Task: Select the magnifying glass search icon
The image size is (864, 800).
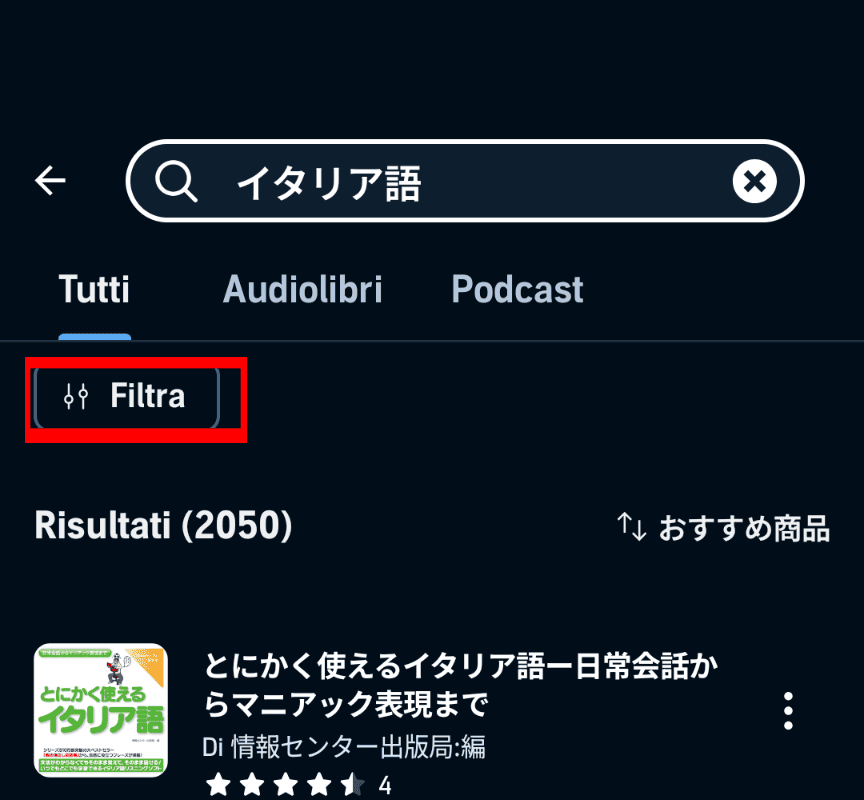Action: click(176, 181)
